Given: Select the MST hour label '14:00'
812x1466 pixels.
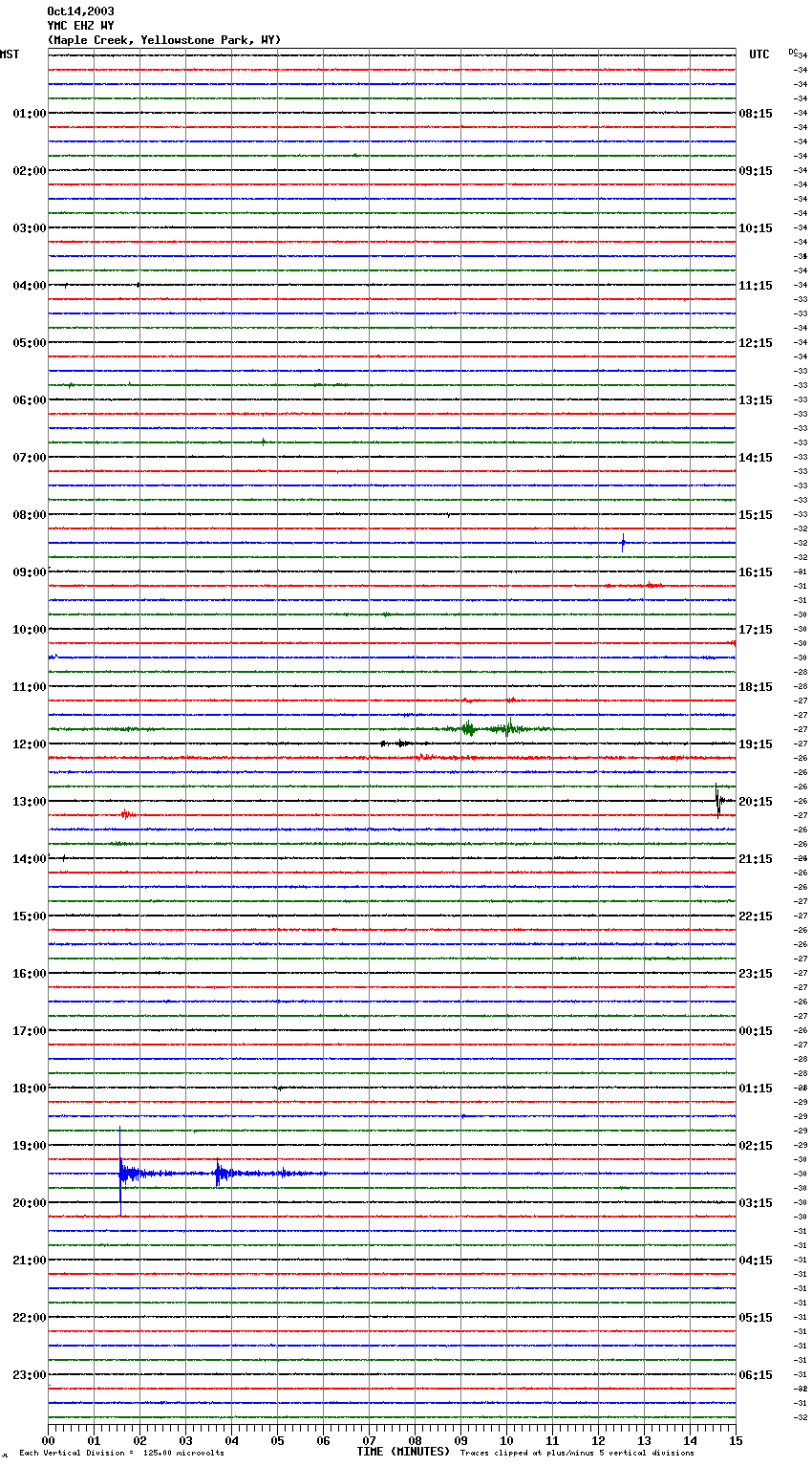Looking at the screenshot, I should pos(30,859).
